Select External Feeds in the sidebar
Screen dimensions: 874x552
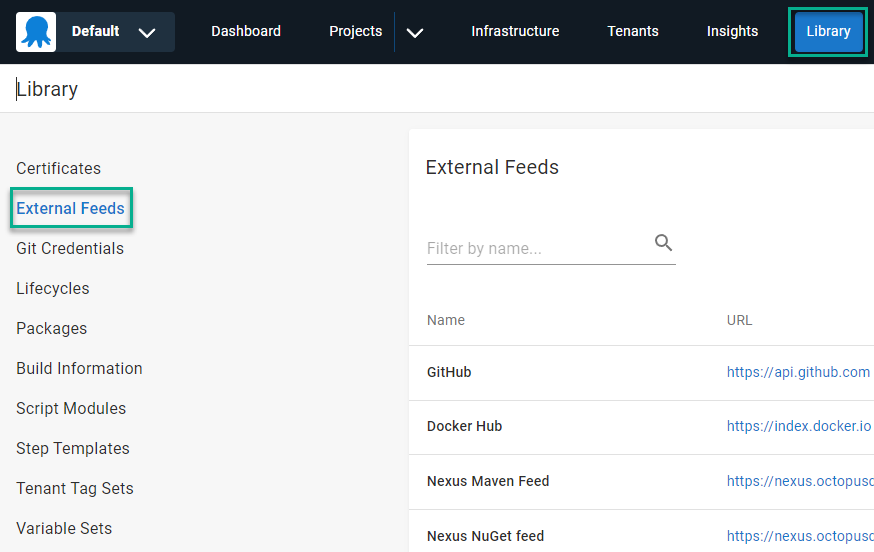(x=70, y=208)
